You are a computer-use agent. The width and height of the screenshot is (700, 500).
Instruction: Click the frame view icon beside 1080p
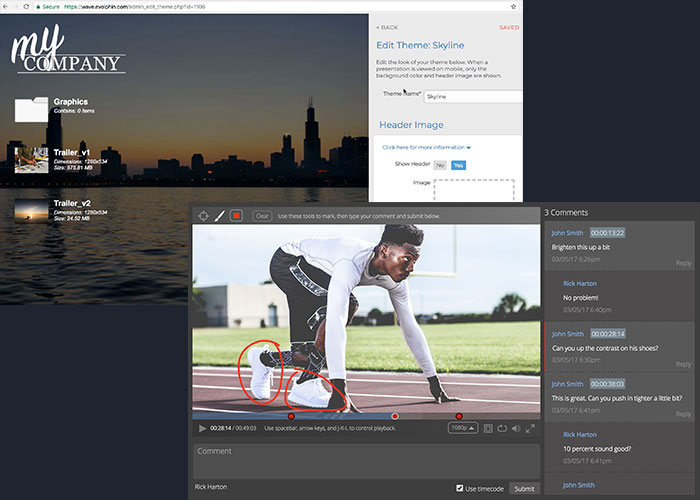pyautogui.click(x=488, y=429)
